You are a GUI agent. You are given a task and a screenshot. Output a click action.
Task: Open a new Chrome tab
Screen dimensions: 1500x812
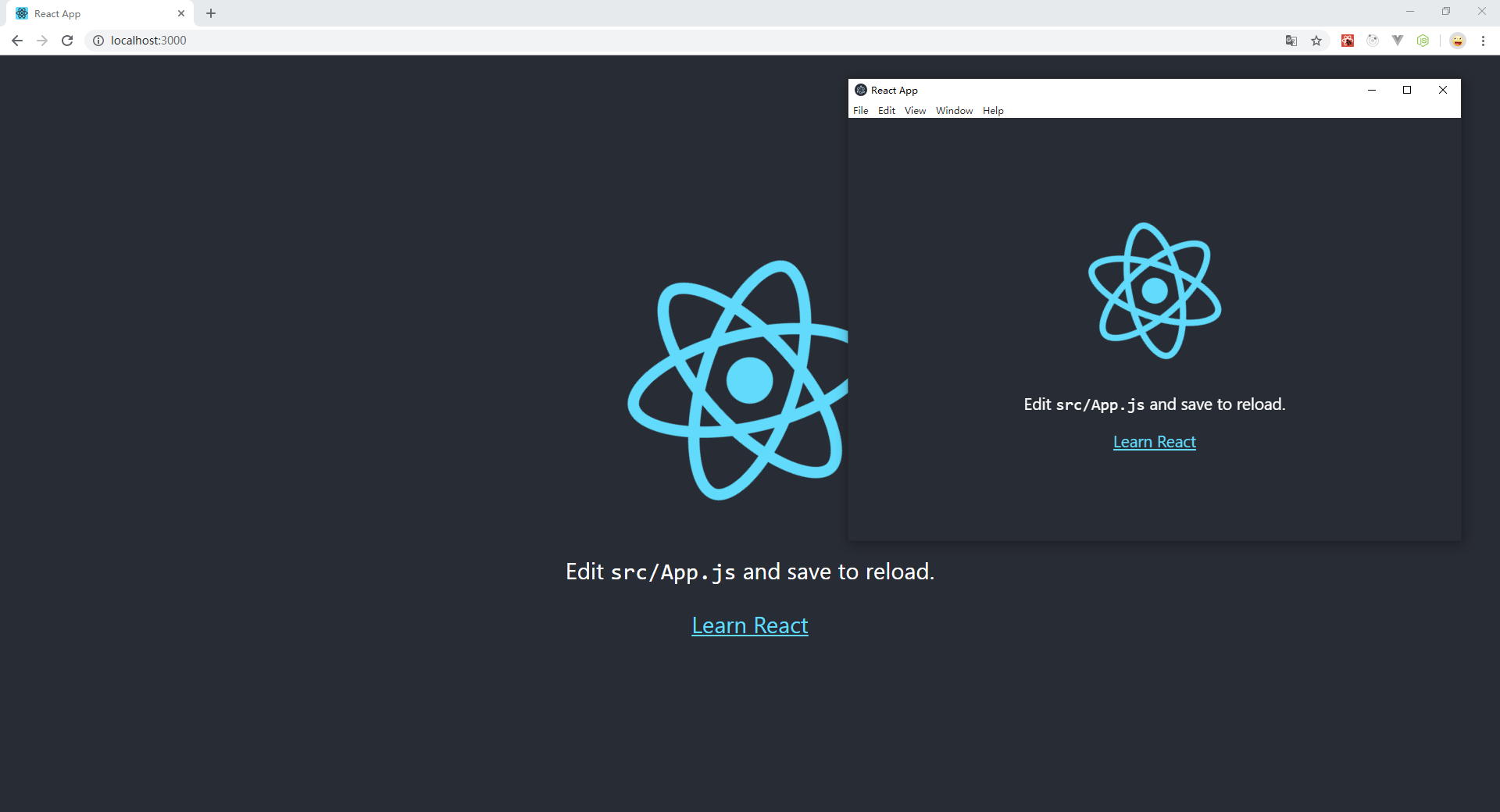[211, 13]
